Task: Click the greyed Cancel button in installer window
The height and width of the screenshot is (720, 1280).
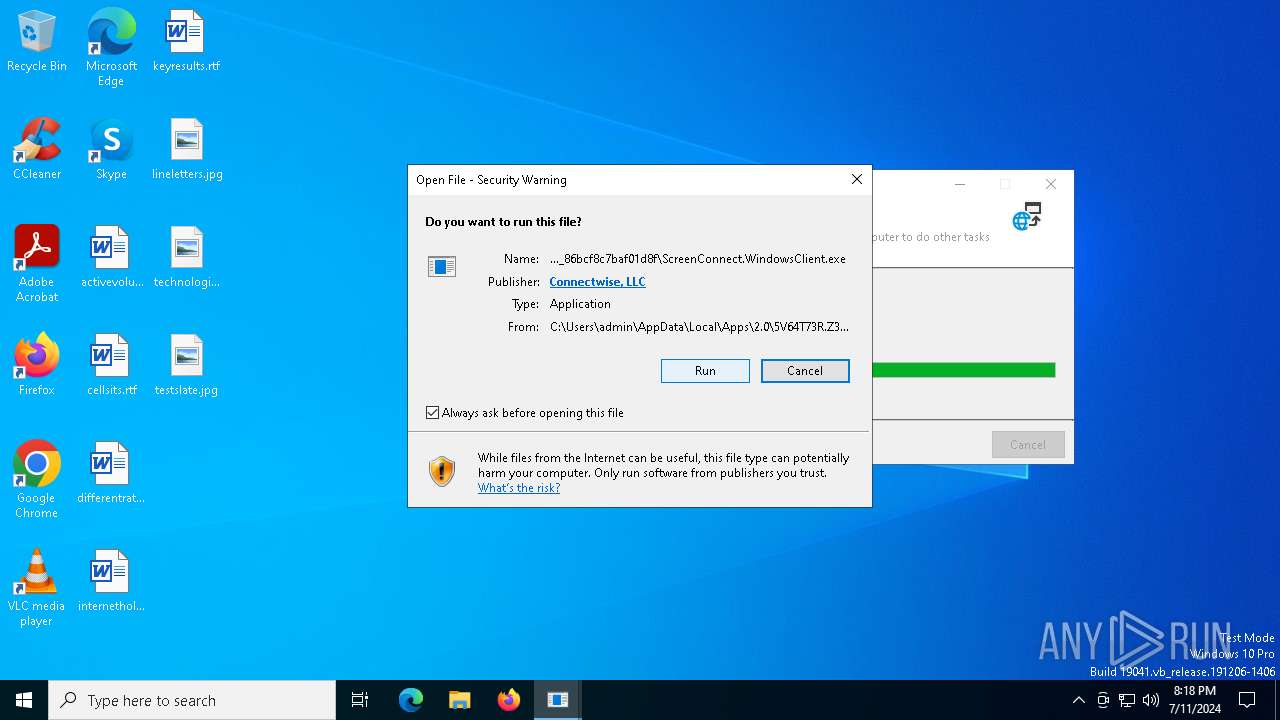Action: (x=1028, y=445)
